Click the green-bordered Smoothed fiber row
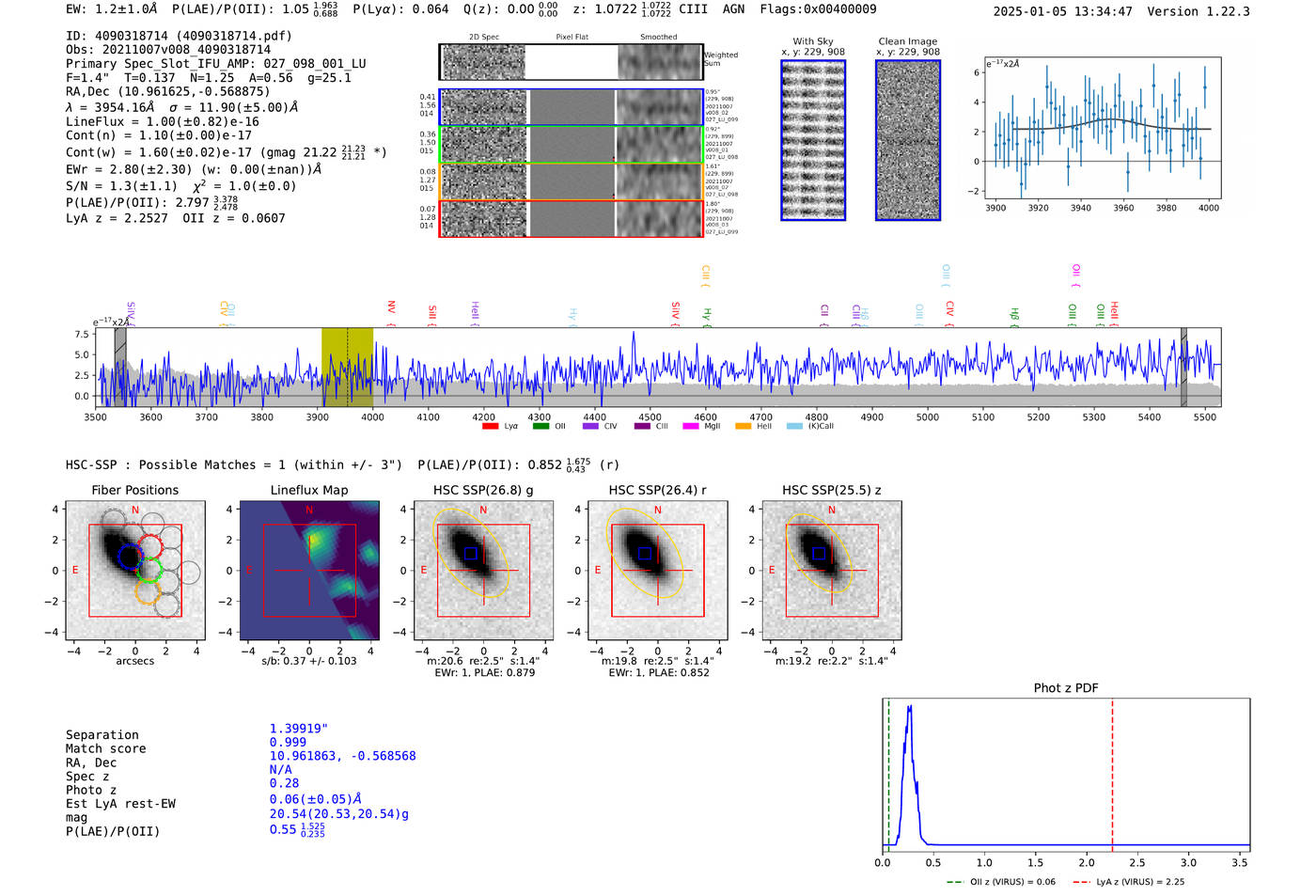The image size is (1316, 896). pos(659,145)
